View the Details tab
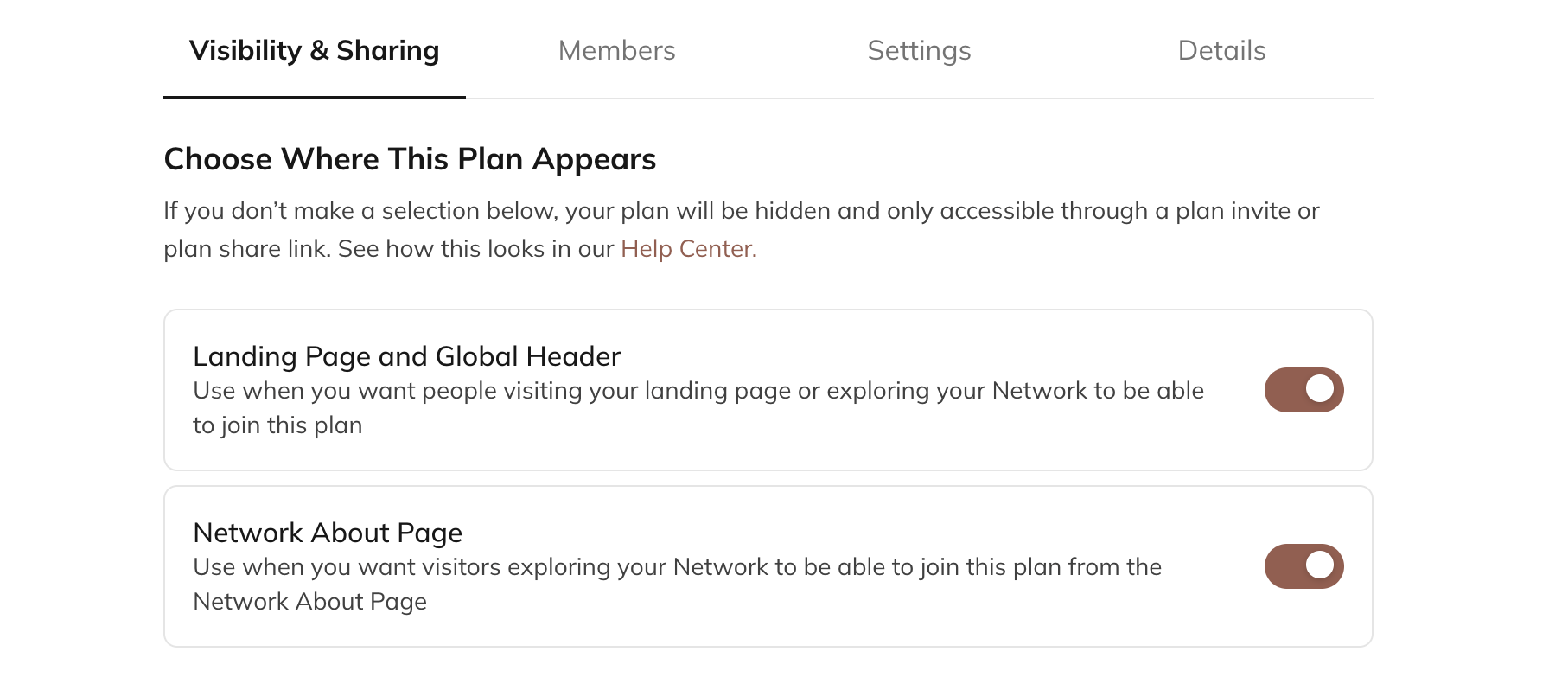 pos(1221,50)
